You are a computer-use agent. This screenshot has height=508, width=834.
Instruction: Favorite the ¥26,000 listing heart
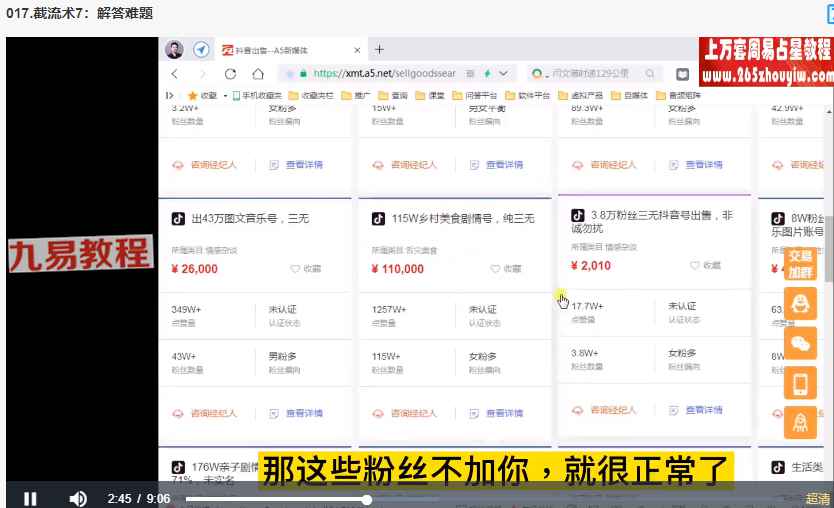coord(295,269)
